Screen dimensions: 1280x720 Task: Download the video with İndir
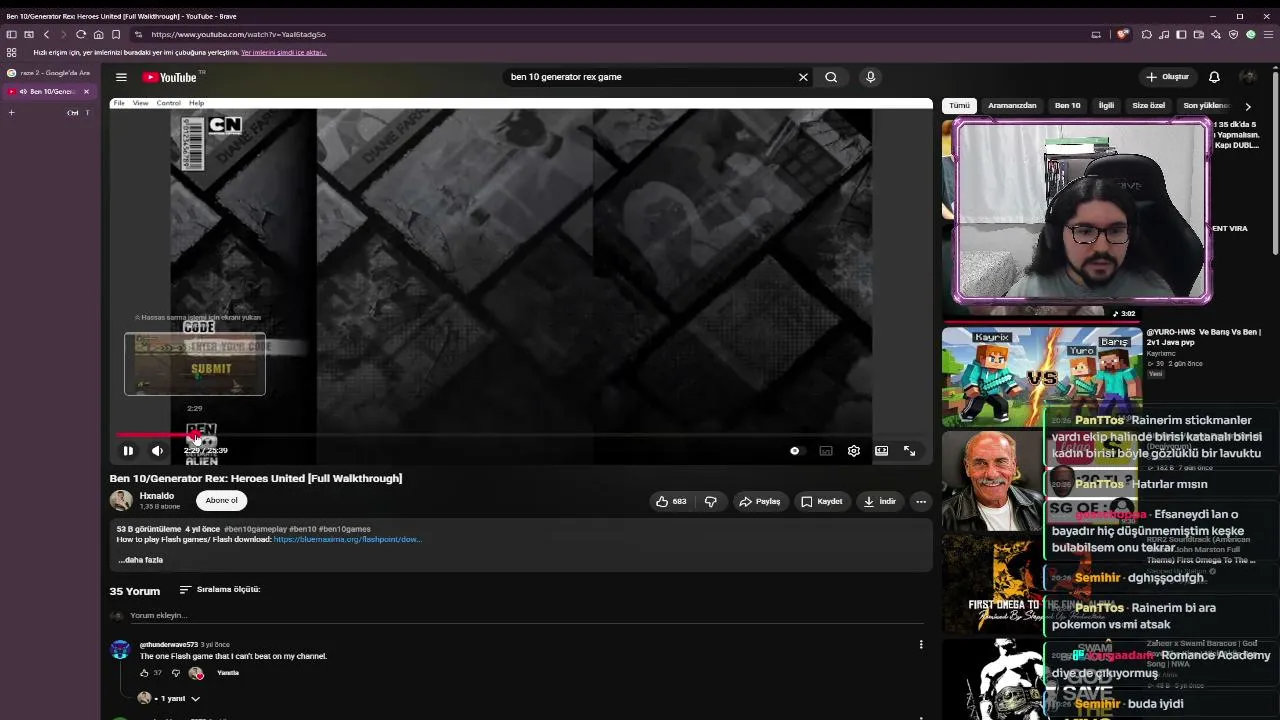point(880,501)
